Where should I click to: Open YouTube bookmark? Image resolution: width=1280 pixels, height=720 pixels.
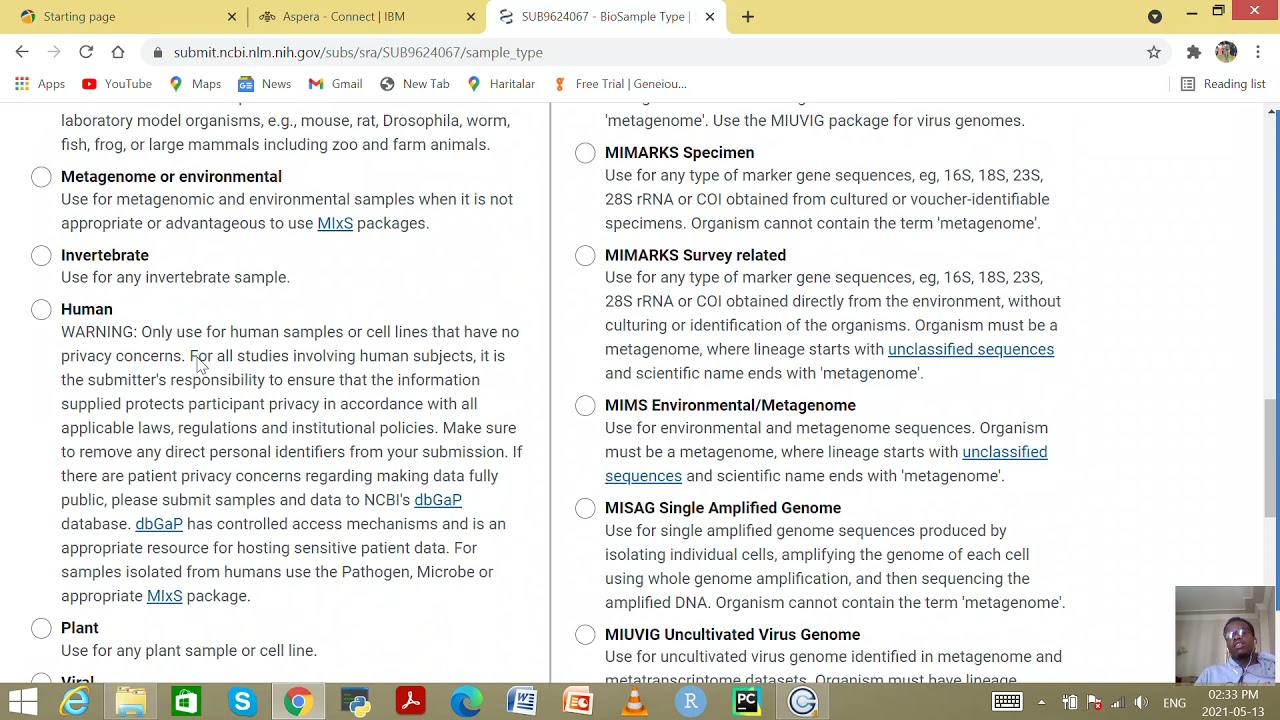[117, 84]
